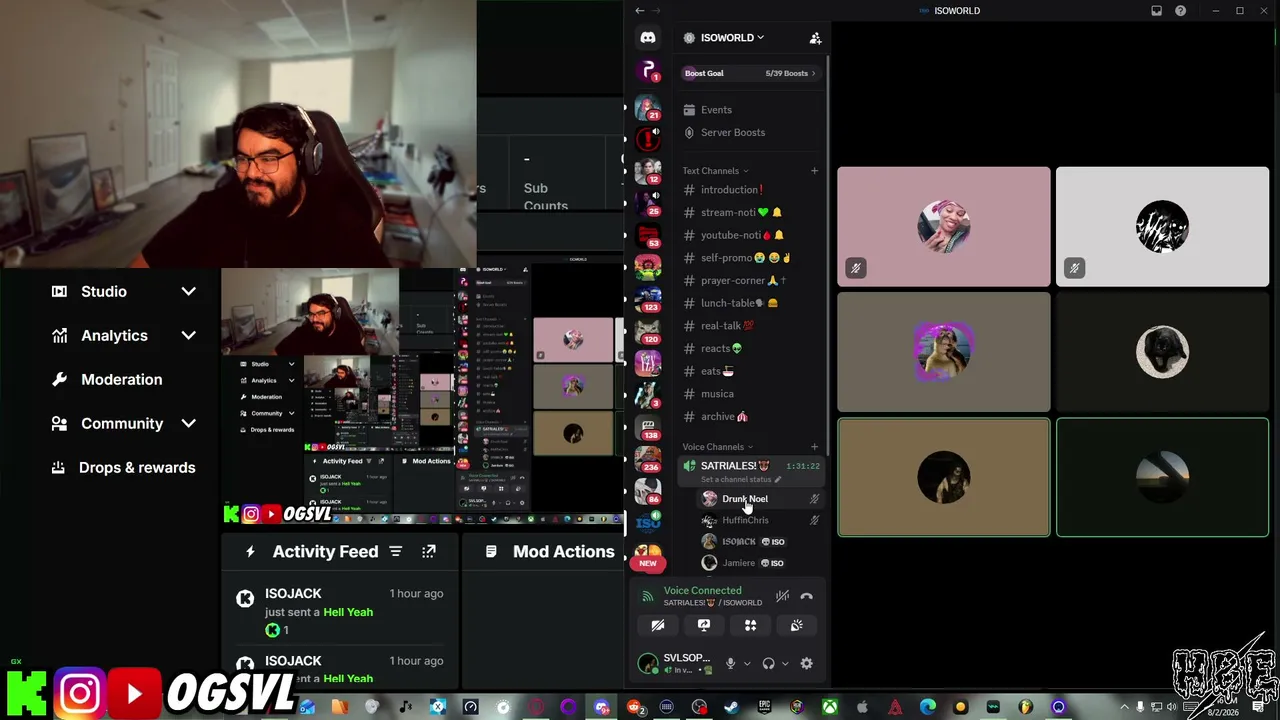Image resolution: width=1280 pixels, height=720 pixels.
Task: Open Epic Games launcher in the taskbar
Action: pos(764,707)
